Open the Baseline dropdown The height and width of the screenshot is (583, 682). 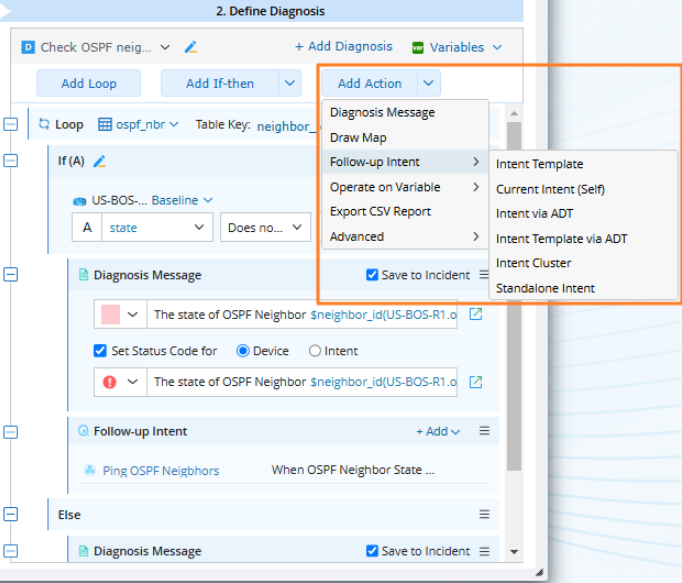coord(208,200)
